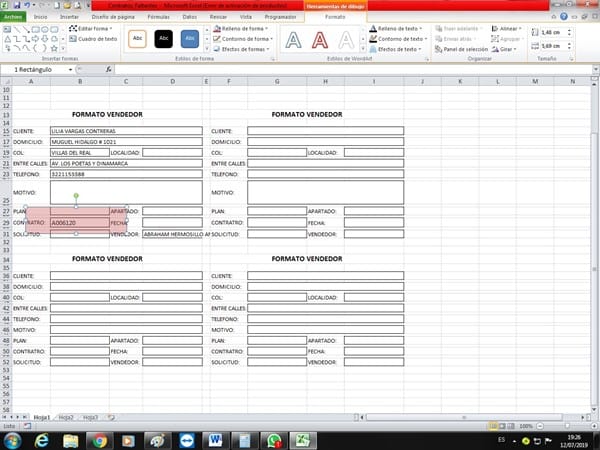Open Tamaño group dialog launcher
Image resolution: width=600 pixels, height=450 pixels.
(x=571, y=59)
